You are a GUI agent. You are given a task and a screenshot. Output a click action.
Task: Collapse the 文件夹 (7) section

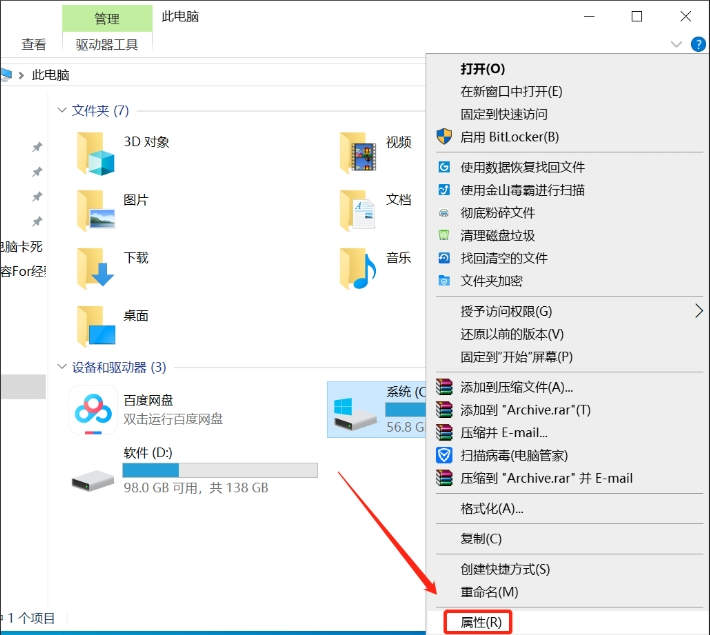(62, 110)
